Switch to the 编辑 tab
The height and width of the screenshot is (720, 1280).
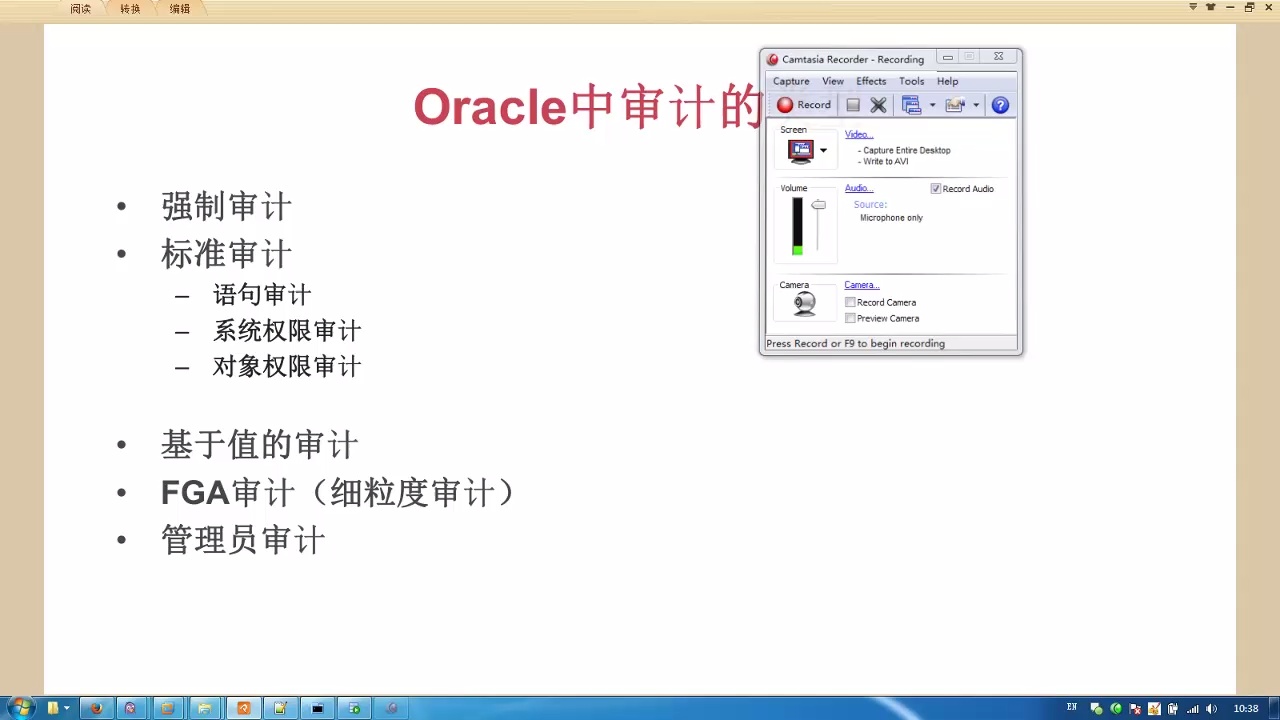(x=180, y=9)
